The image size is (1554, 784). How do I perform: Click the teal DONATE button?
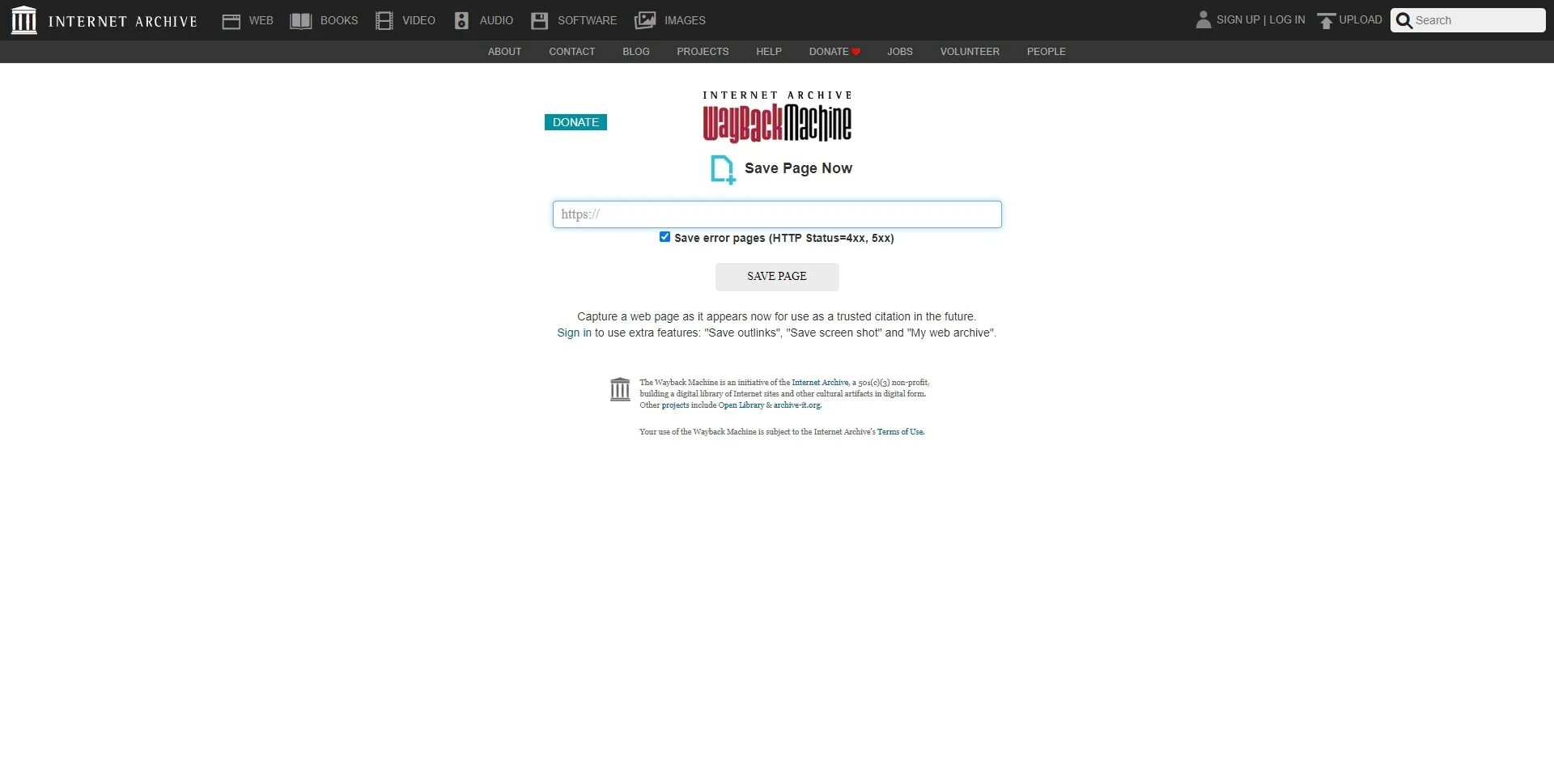(x=575, y=122)
